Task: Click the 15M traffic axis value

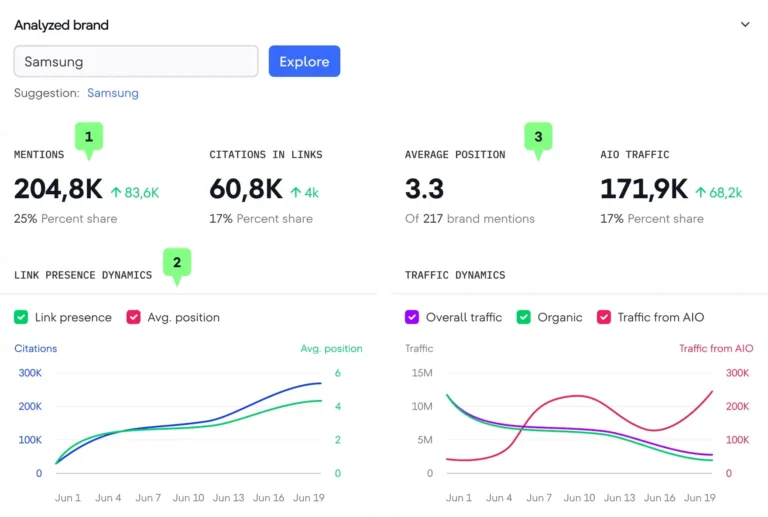Action: (x=422, y=373)
